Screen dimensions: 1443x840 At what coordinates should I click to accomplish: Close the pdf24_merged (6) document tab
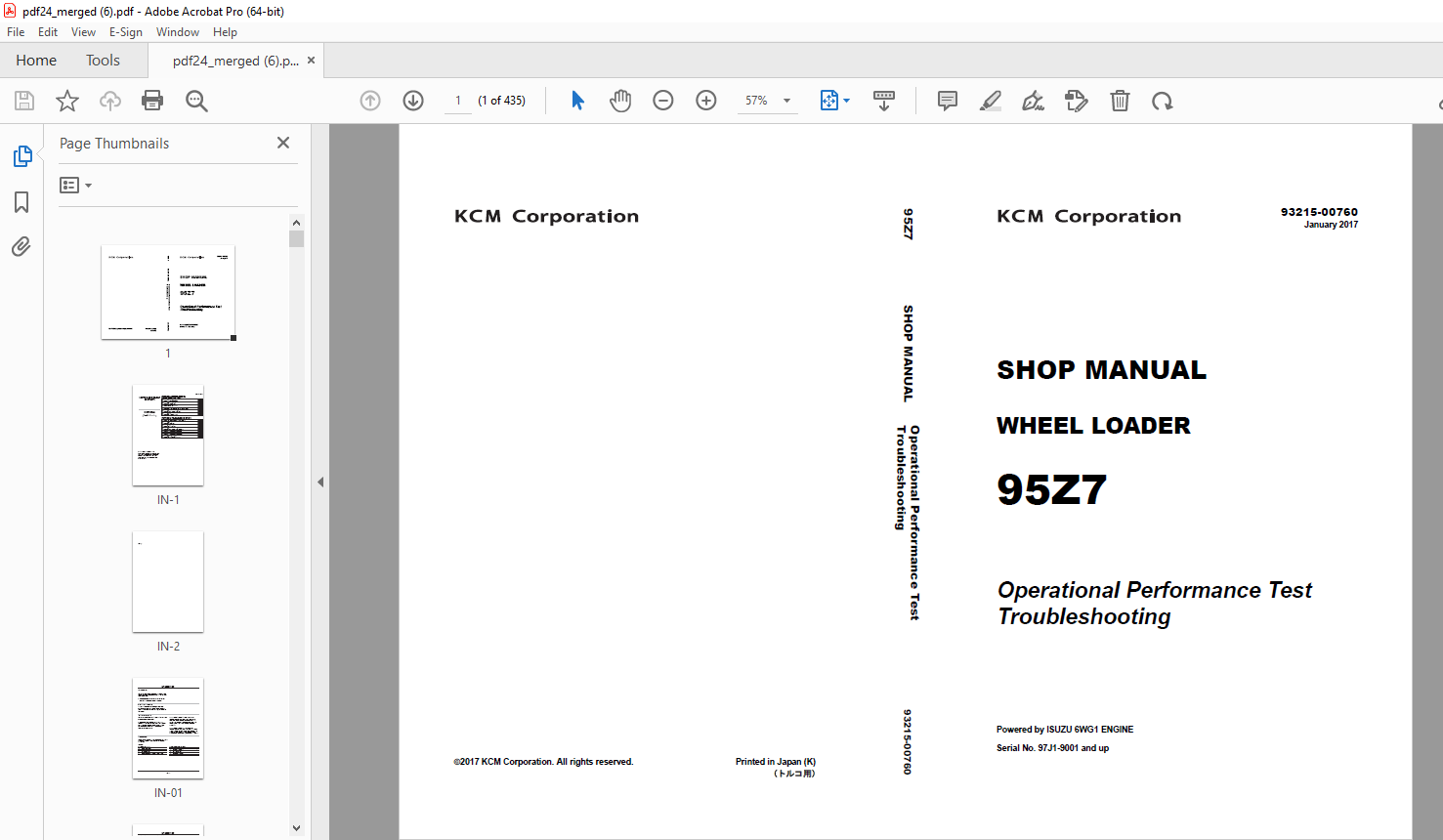coord(311,61)
